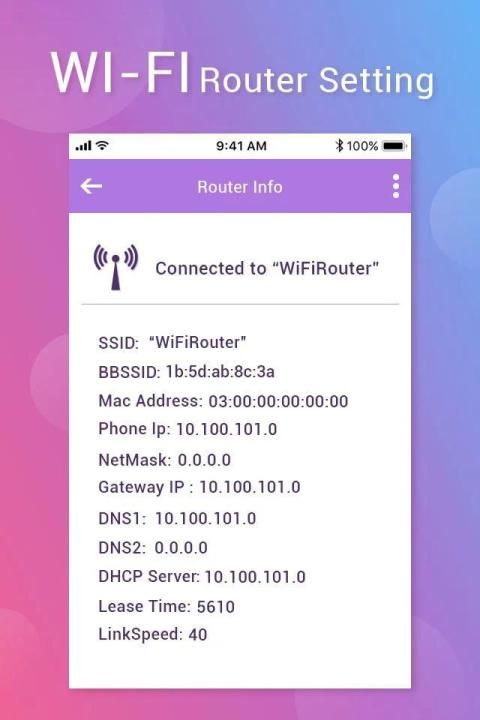Tap the LinkSpeed 40 row
The height and width of the screenshot is (720, 480).
tap(153, 635)
